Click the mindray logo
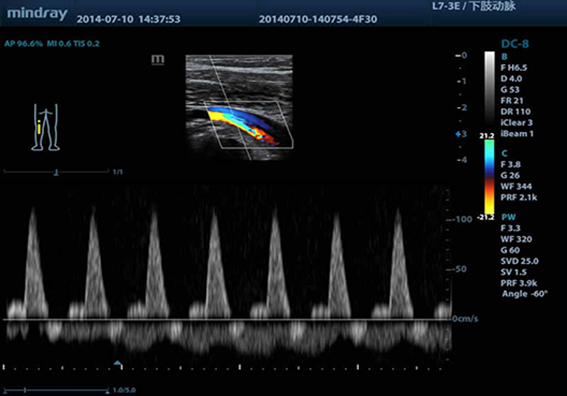Image resolution: width=567 pixels, height=396 pixels. click(37, 14)
